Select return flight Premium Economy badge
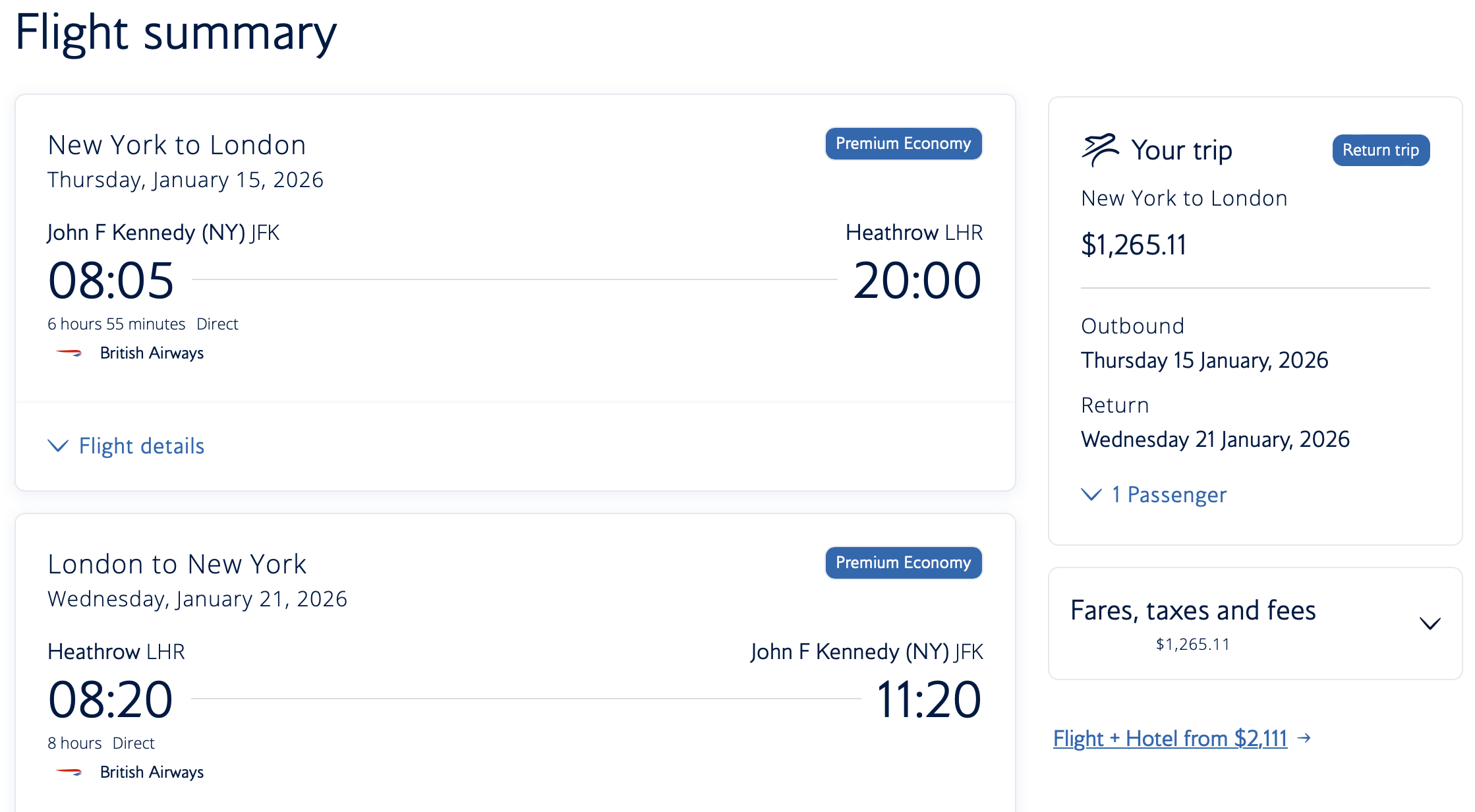Image resolution: width=1475 pixels, height=812 pixels. pyautogui.click(x=904, y=563)
